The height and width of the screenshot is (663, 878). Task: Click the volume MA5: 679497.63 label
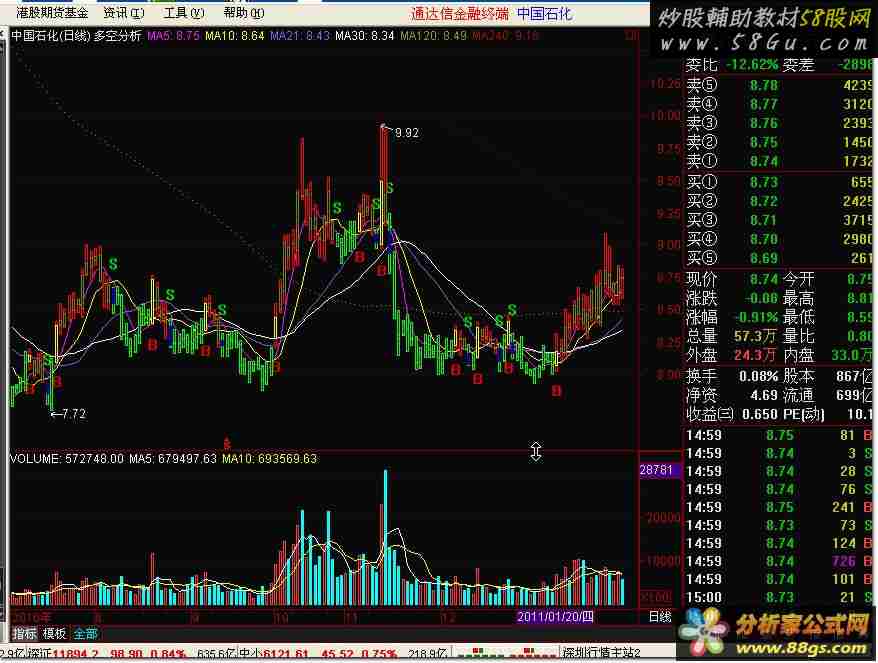pos(172,459)
